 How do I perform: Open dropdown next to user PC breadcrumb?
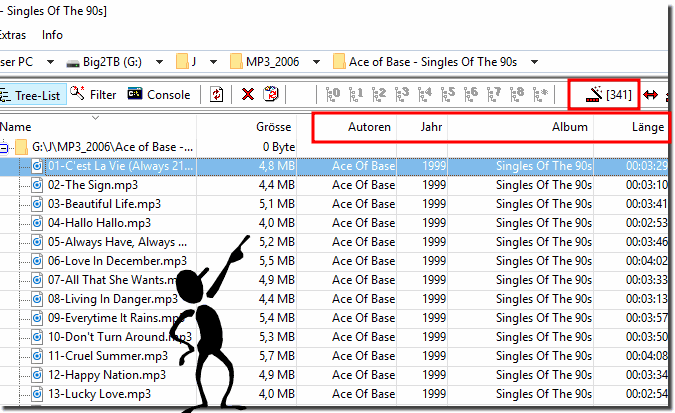click(x=50, y=62)
